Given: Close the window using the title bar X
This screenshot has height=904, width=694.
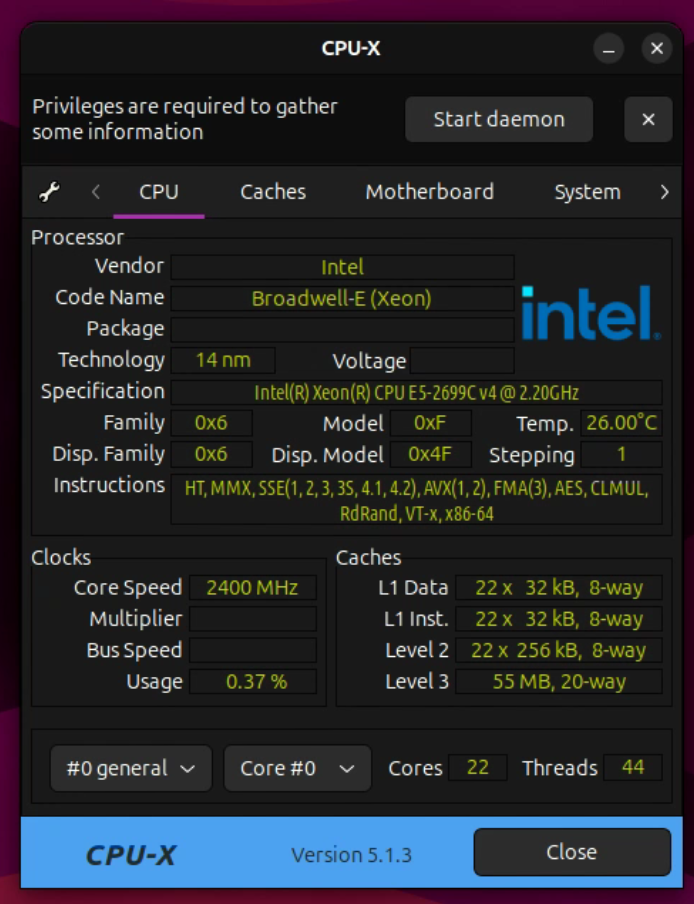Looking at the screenshot, I should (656, 48).
